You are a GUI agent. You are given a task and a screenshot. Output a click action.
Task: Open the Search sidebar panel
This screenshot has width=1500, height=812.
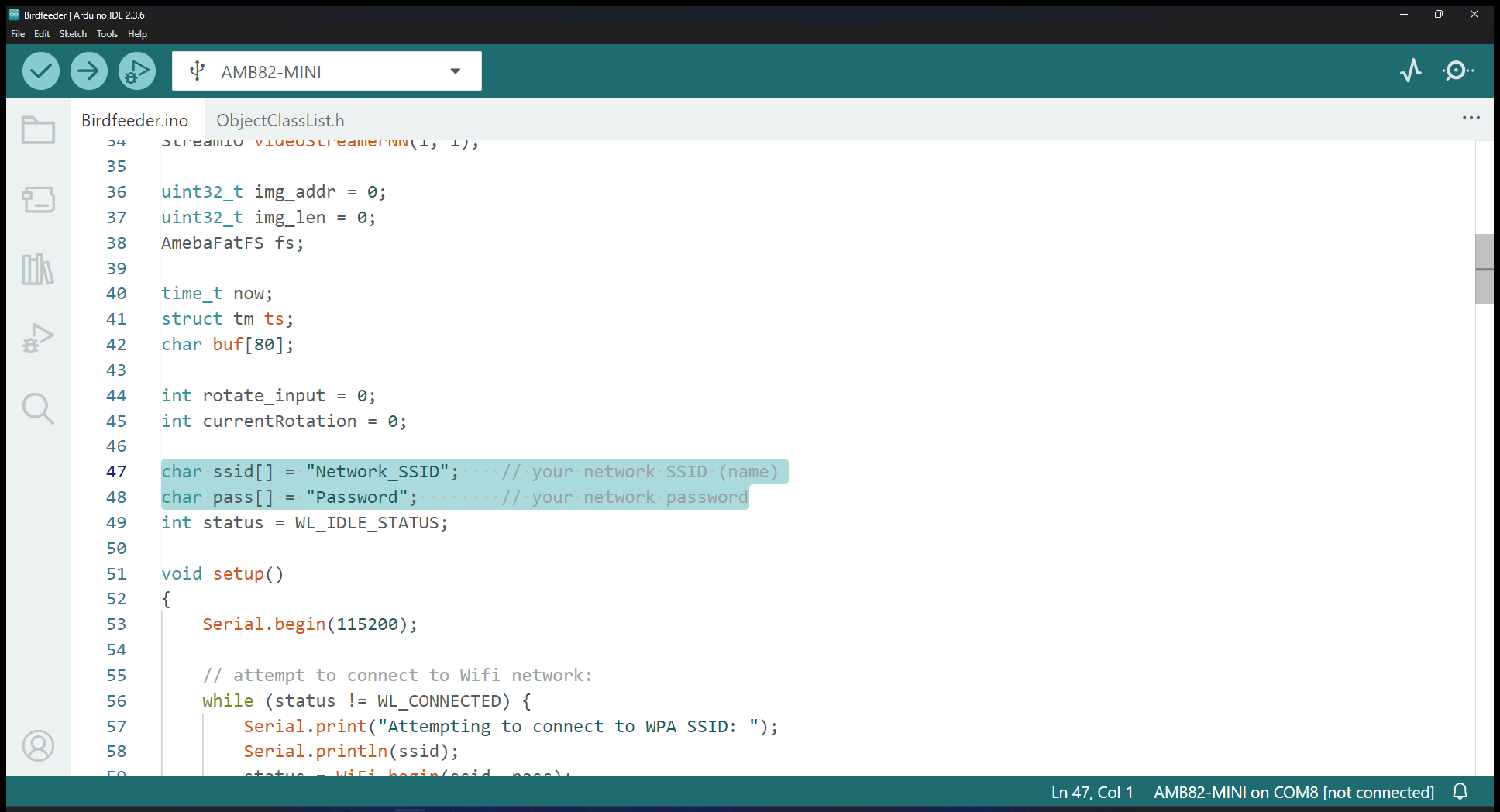click(38, 408)
